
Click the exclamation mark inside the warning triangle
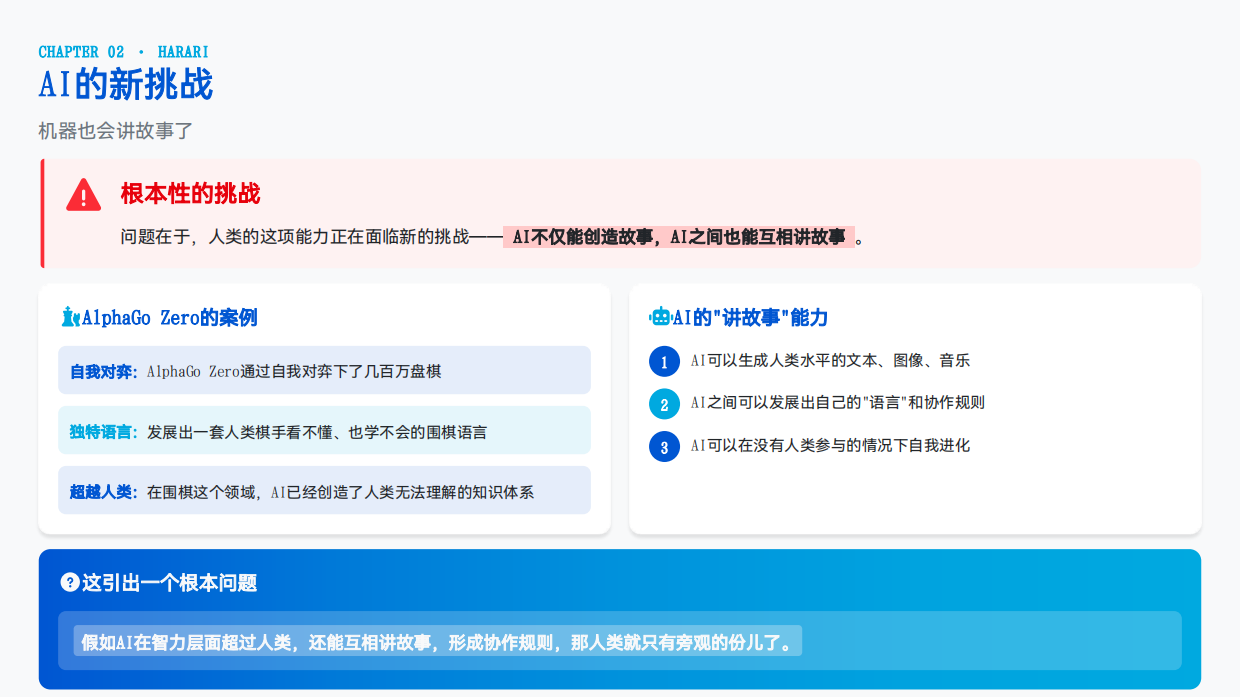click(83, 198)
